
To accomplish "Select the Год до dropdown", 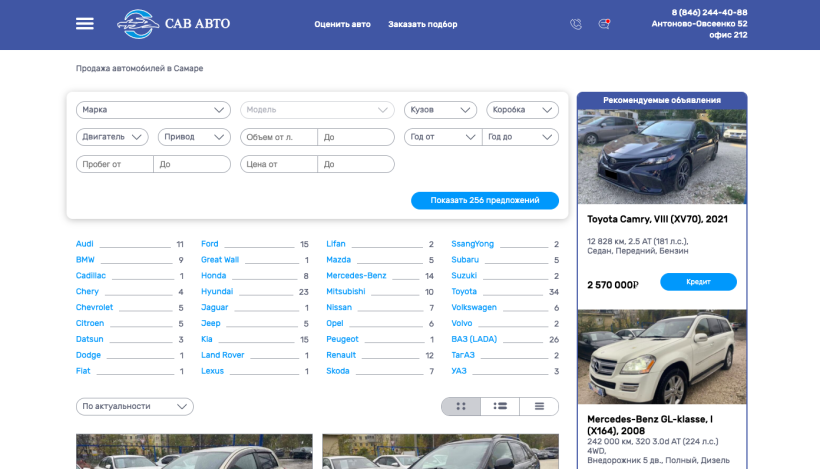I will click(x=520, y=137).
